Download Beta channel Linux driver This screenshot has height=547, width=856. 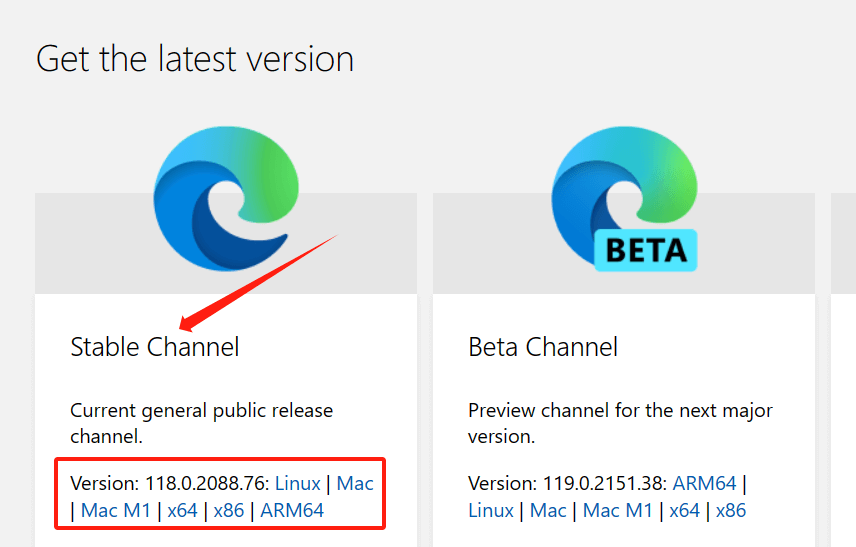[x=491, y=510]
